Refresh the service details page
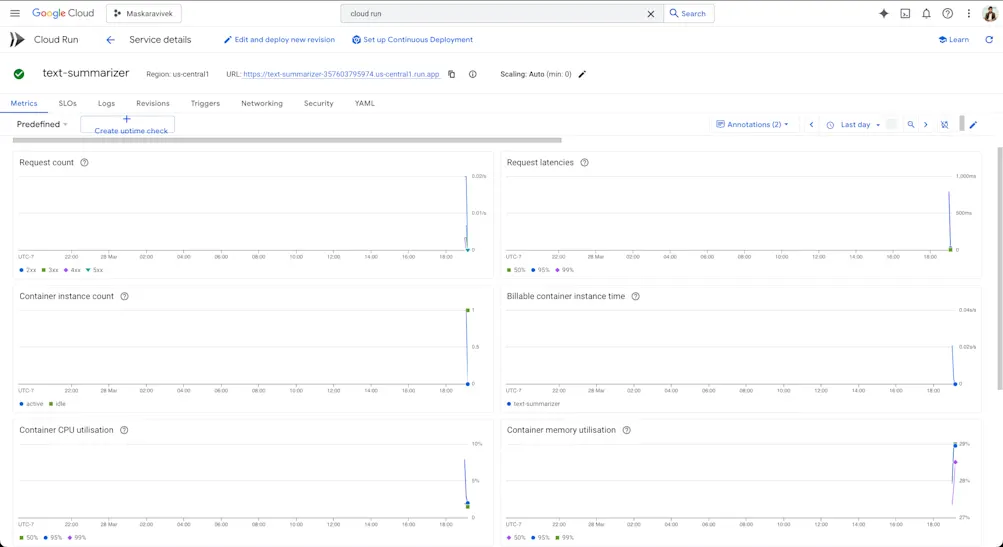The width and height of the screenshot is (1003, 547). pyautogui.click(x=989, y=40)
